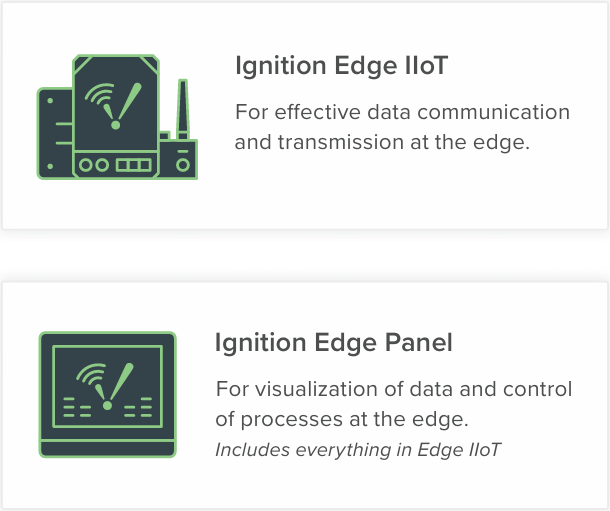Click the italic "Includes everything in Edge IIoT" note
The image size is (610, 511).
(358, 450)
